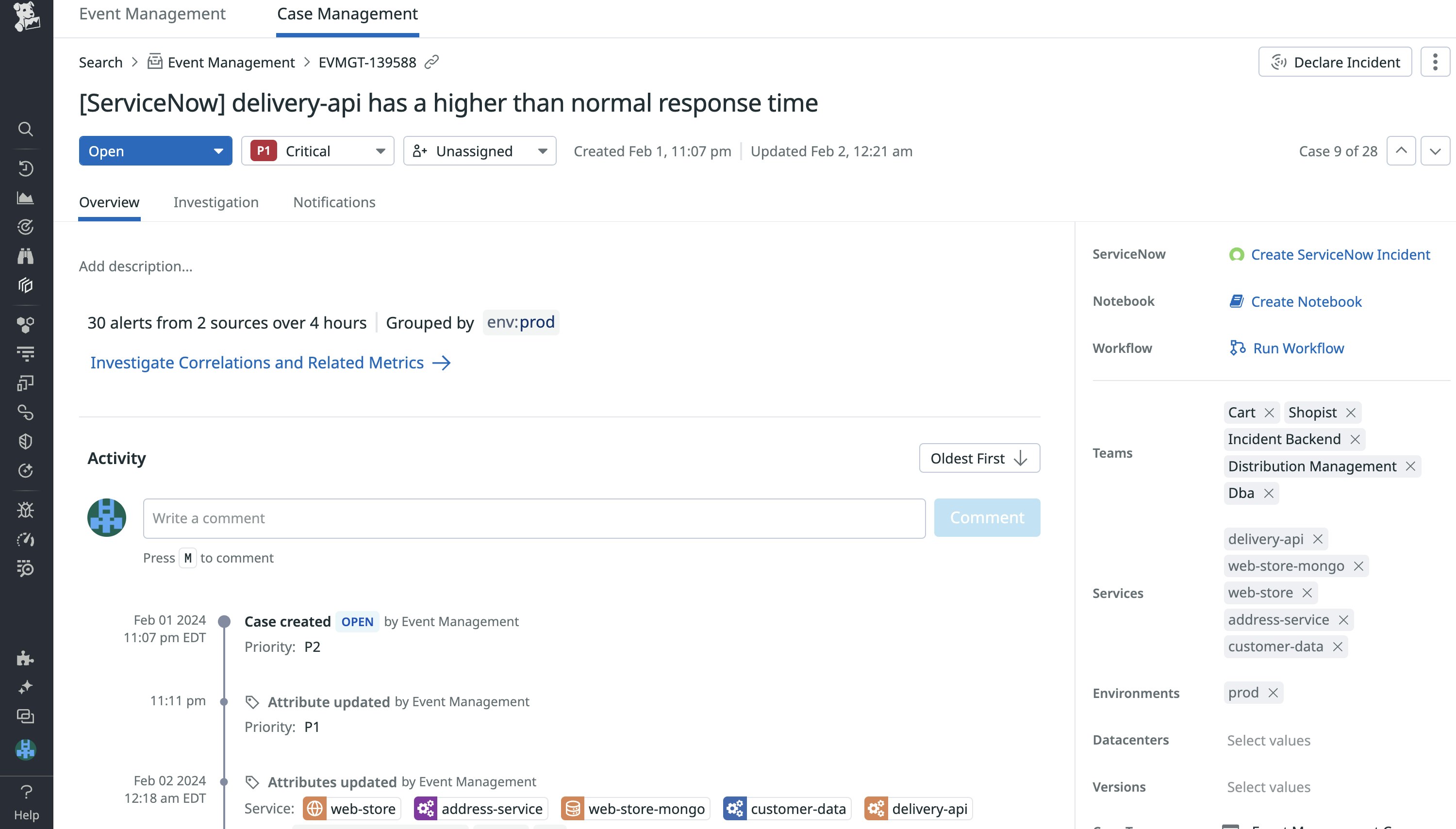Remove the Dba team tag
This screenshot has height=829, width=1456.
[1268, 493]
